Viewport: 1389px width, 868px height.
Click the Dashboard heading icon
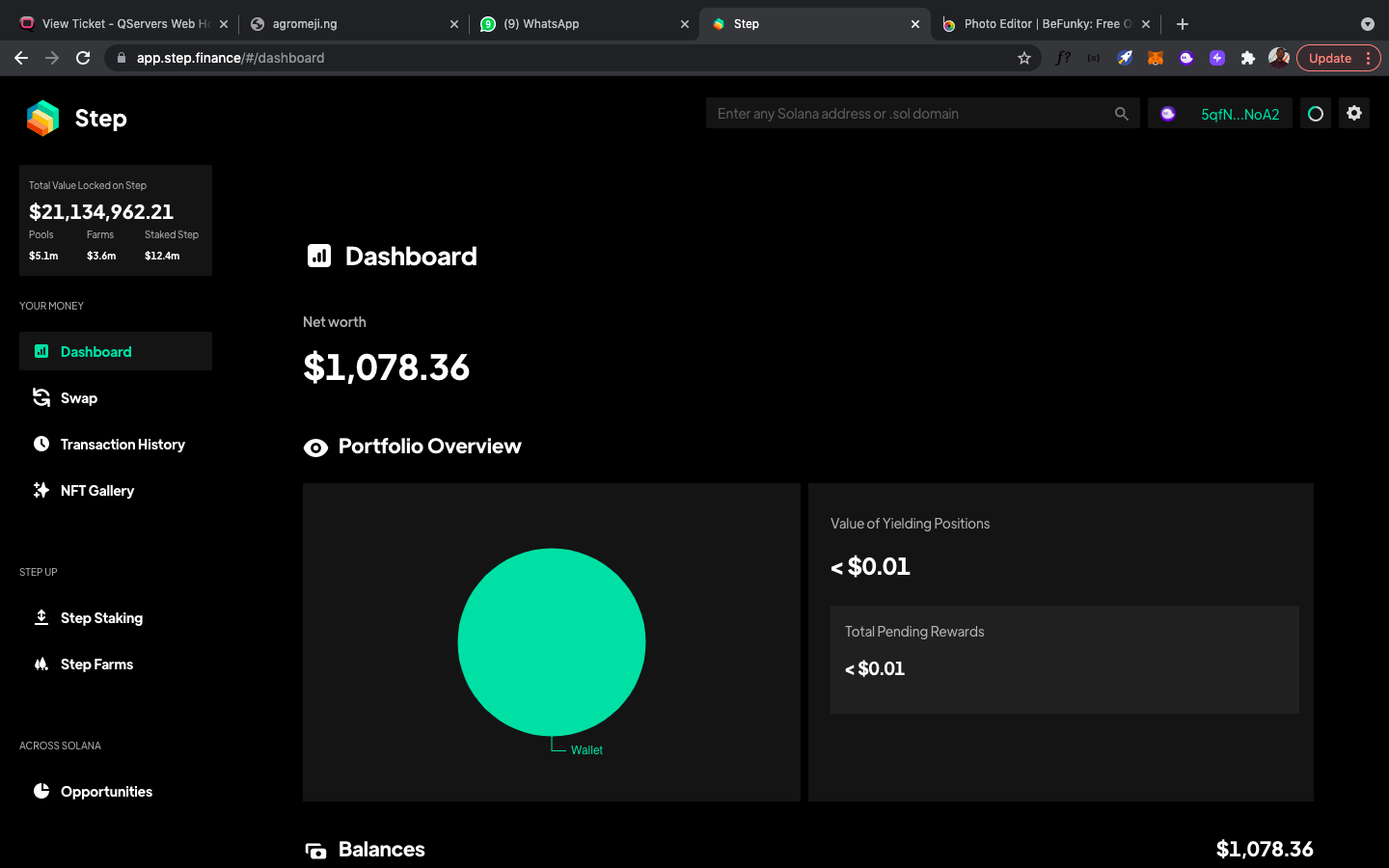(319, 256)
